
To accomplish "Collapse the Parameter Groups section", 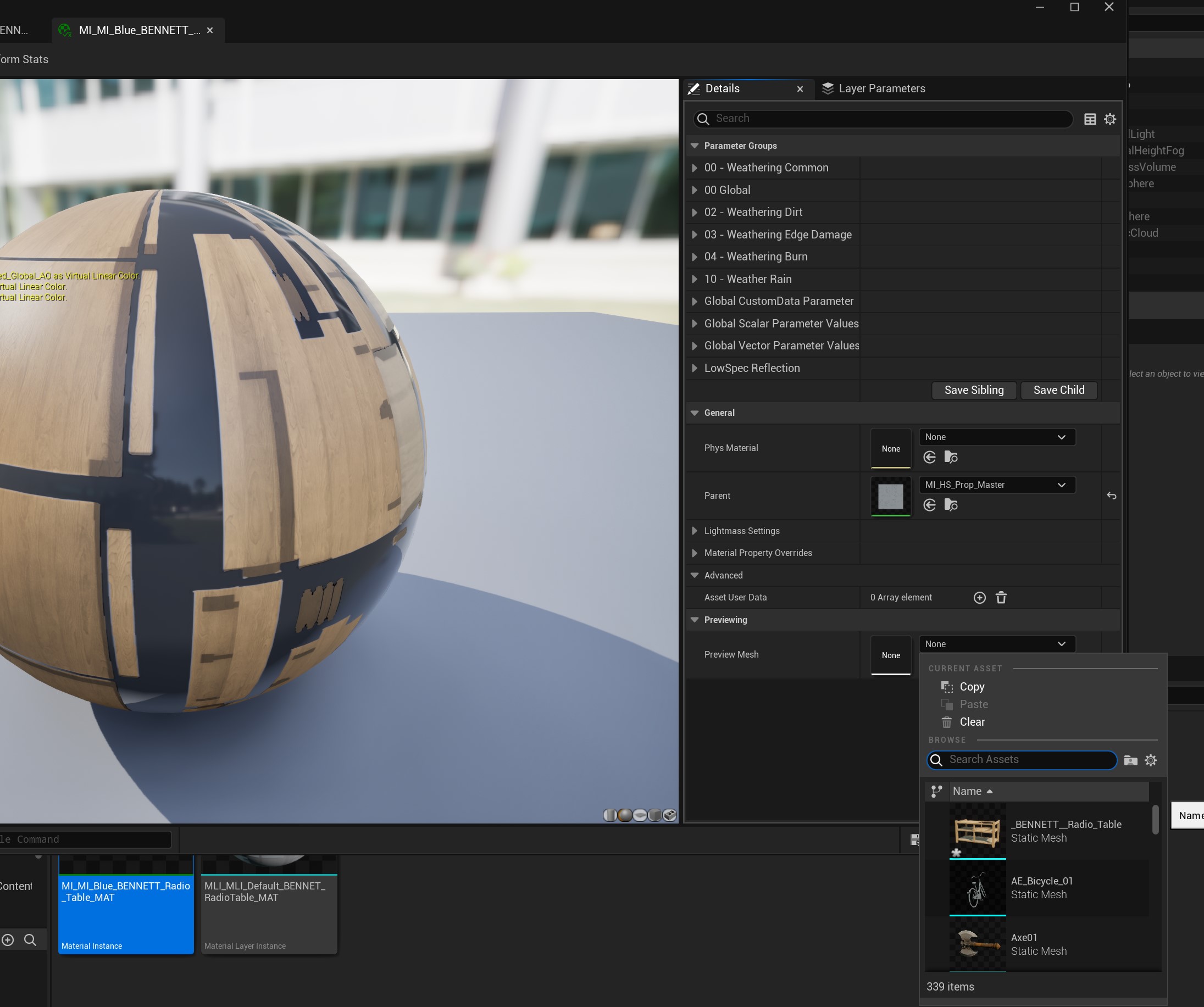I will [694, 146].
